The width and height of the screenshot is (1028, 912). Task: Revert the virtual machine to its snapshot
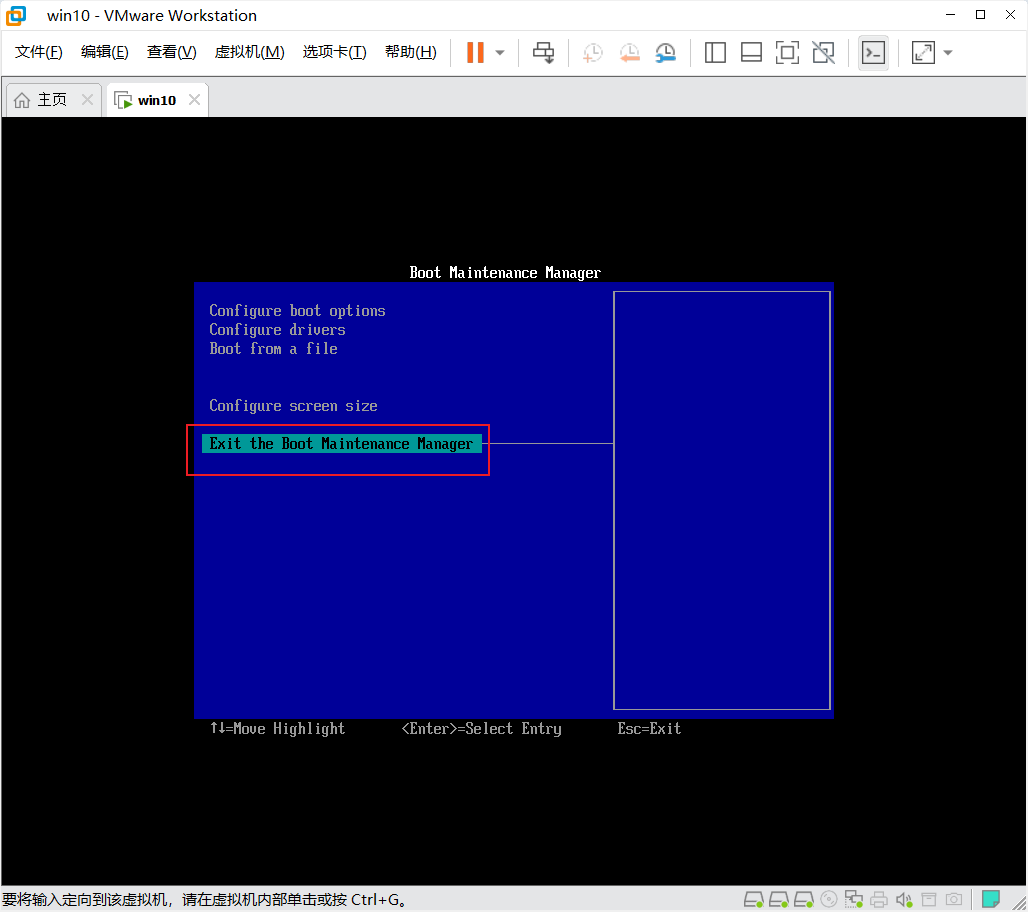click(x=629, y=52)
